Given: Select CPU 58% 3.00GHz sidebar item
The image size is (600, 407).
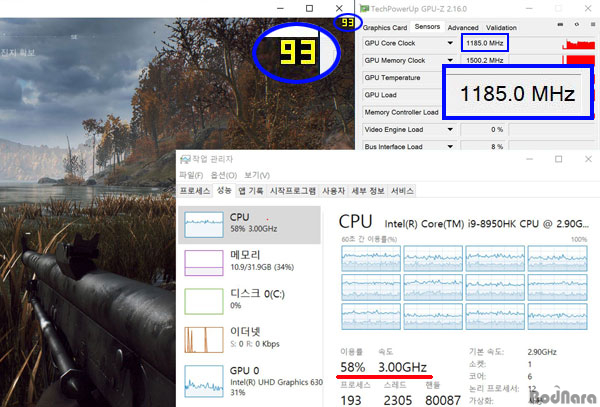Looking at the screenshot, I should 249,225.
